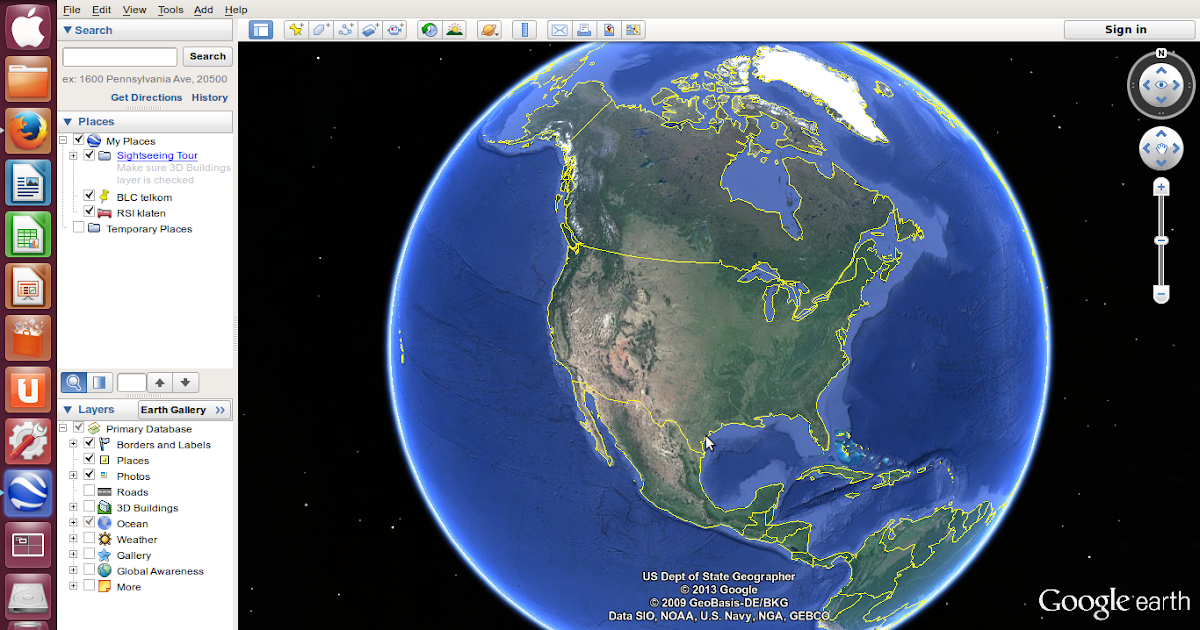Viewport: 1200px width, 630px height.
Task: Move selected place down with arrow button
Action: click(x=186, y=382)
